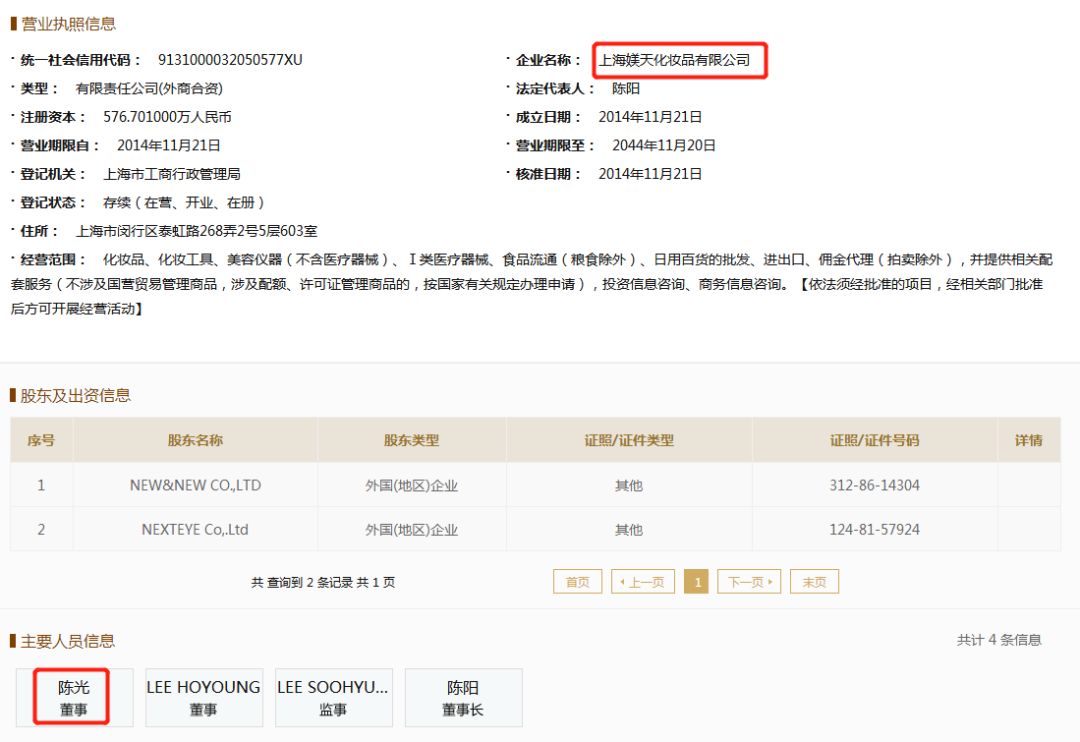1080x742 pixels.
Task: Click shareholder name NEXTEYE Co,.Ltd
Action: click(x=195, y=529)
